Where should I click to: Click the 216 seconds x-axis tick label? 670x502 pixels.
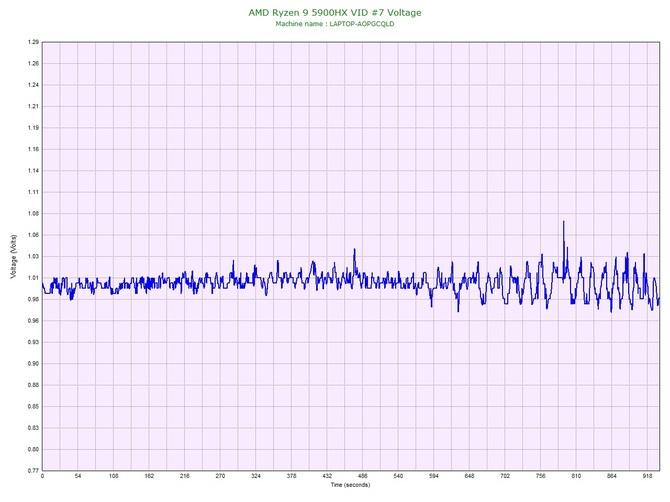click(x=185, y=476)
